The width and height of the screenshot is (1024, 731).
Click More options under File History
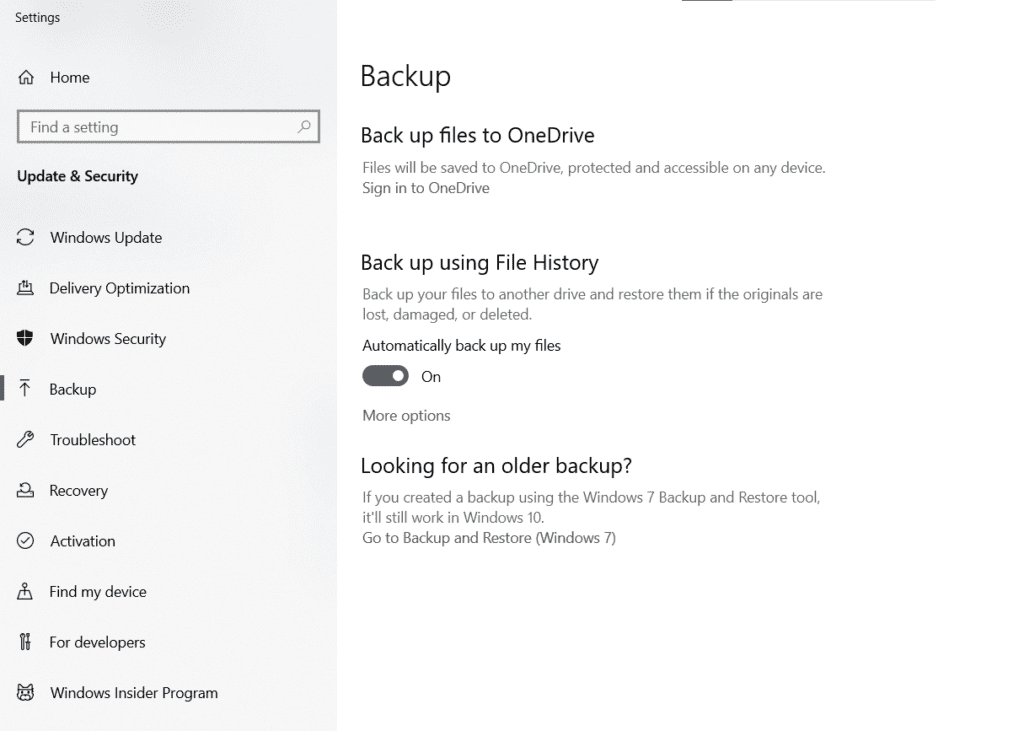pyautogui.click(x=406, y=415)
